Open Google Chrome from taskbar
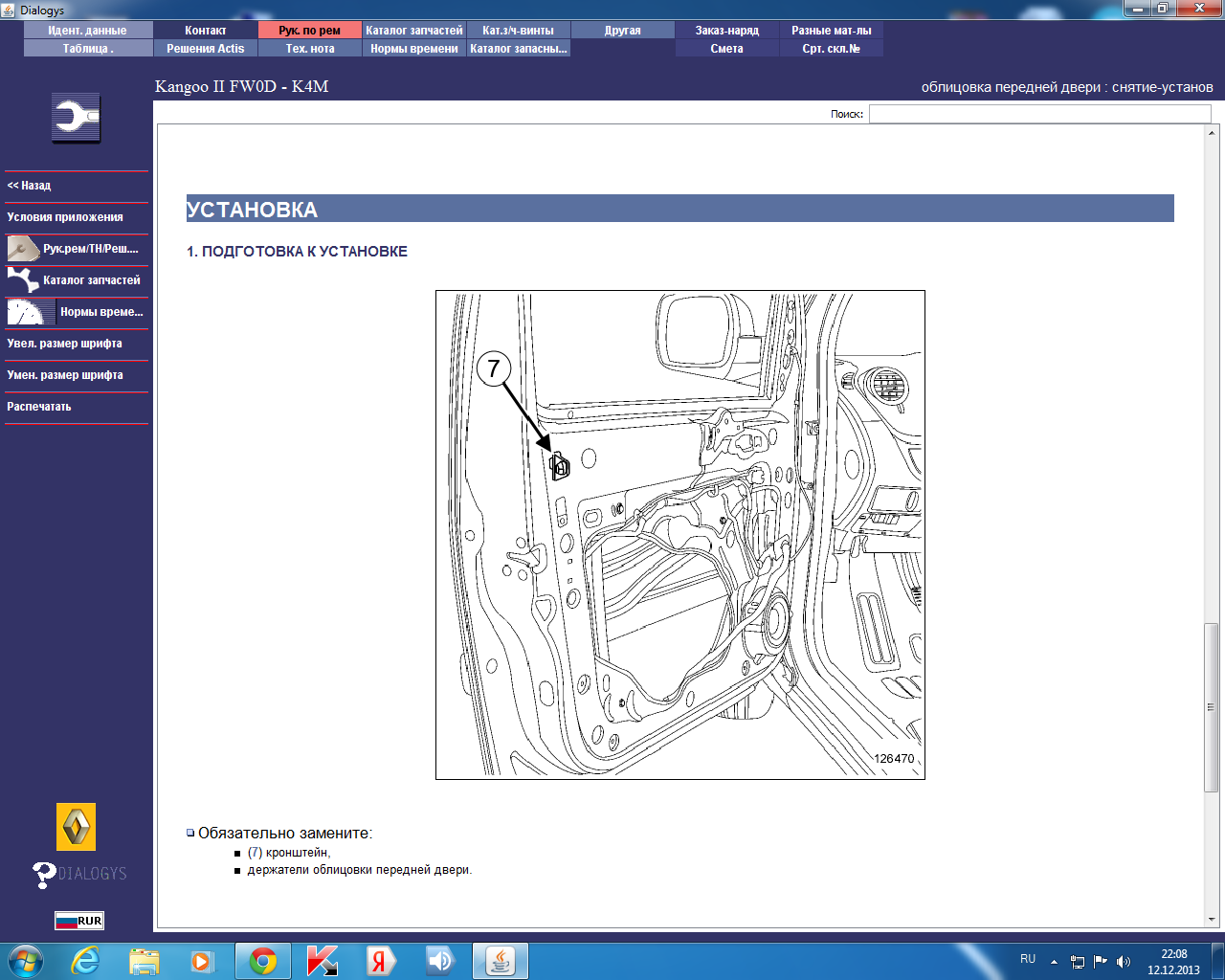This screenshot has height=980, width=1225. [263, 961]
